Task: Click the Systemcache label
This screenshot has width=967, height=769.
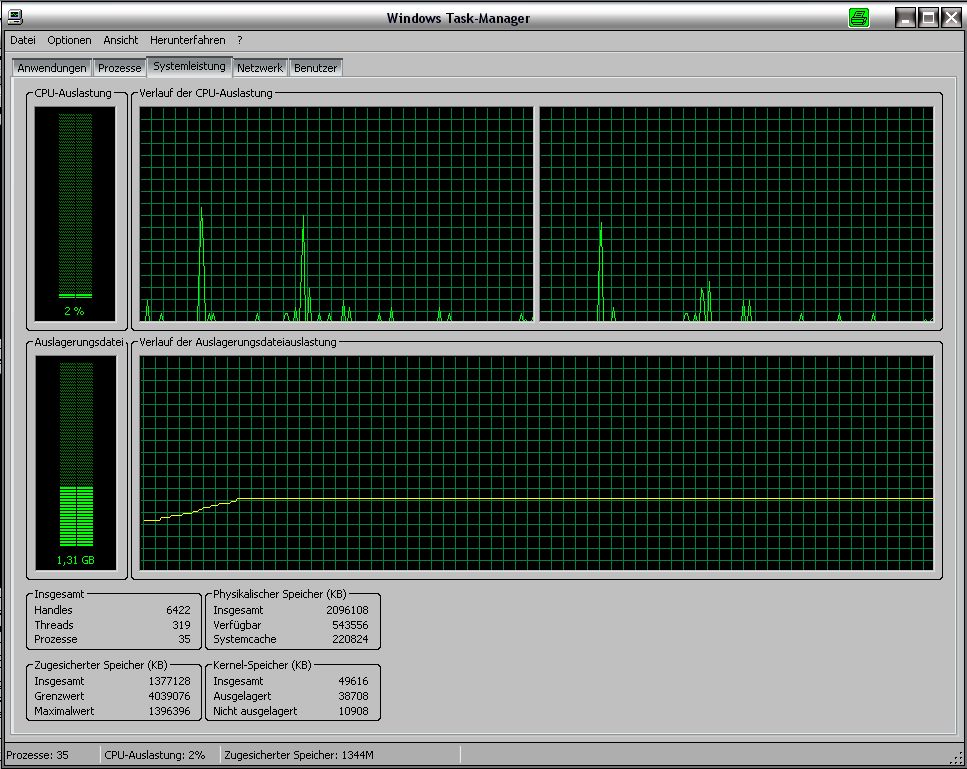Action: point(245,639)
